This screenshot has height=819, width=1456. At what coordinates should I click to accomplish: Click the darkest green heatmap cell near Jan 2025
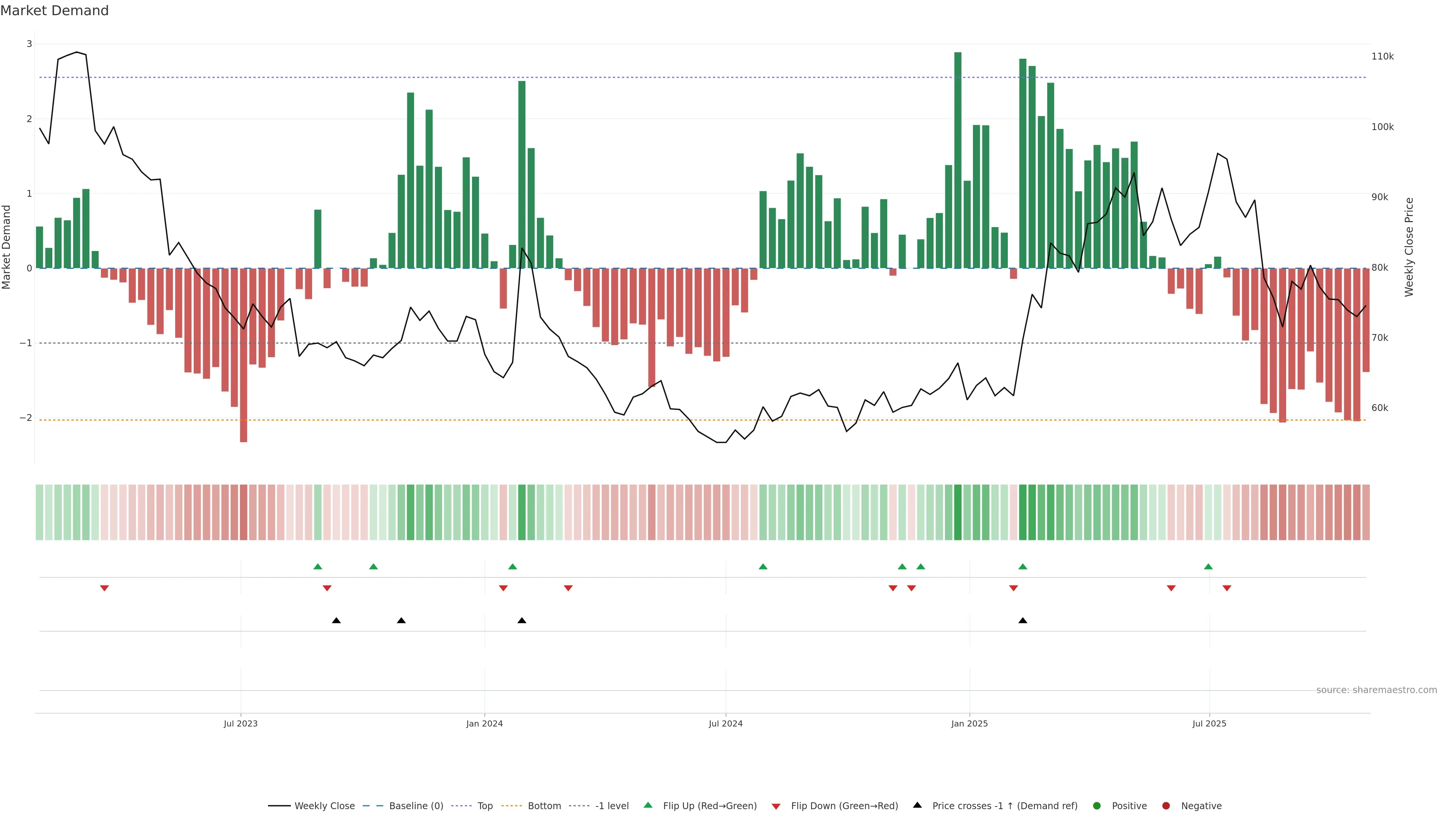click(x=957, y=512)
